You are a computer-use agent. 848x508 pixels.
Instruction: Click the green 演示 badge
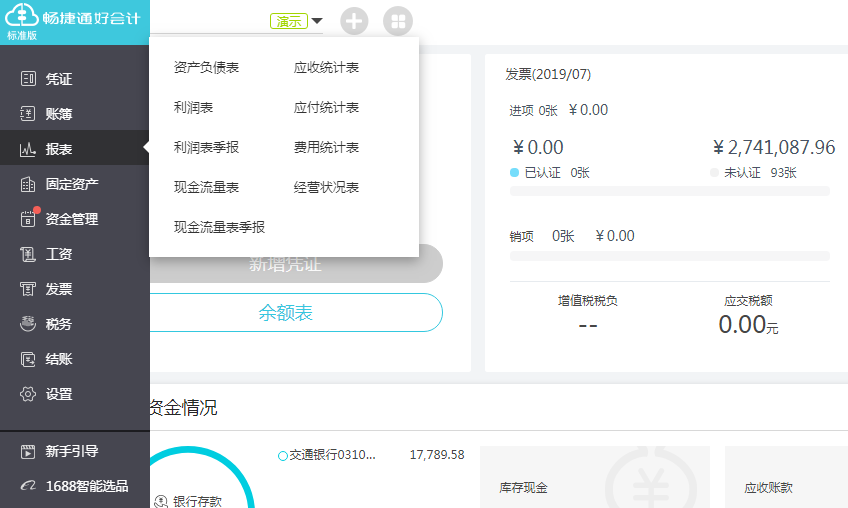[289, 21]
